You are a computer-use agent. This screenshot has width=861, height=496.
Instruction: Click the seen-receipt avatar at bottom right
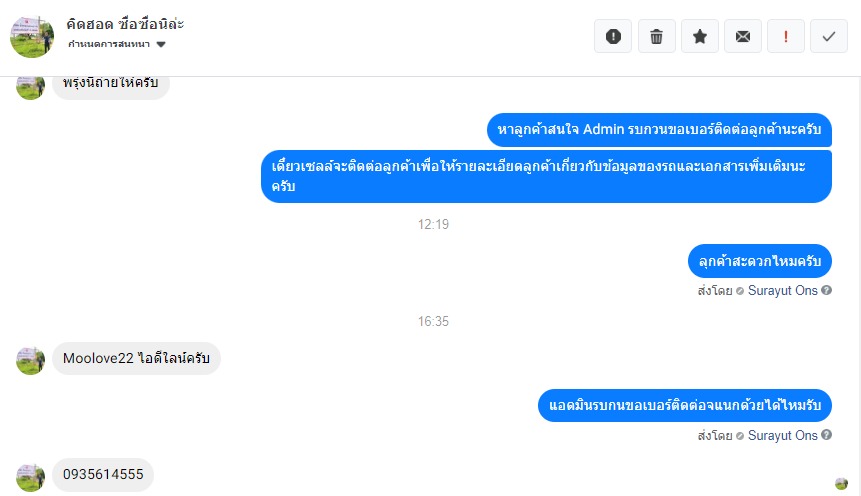click(841, 483)
